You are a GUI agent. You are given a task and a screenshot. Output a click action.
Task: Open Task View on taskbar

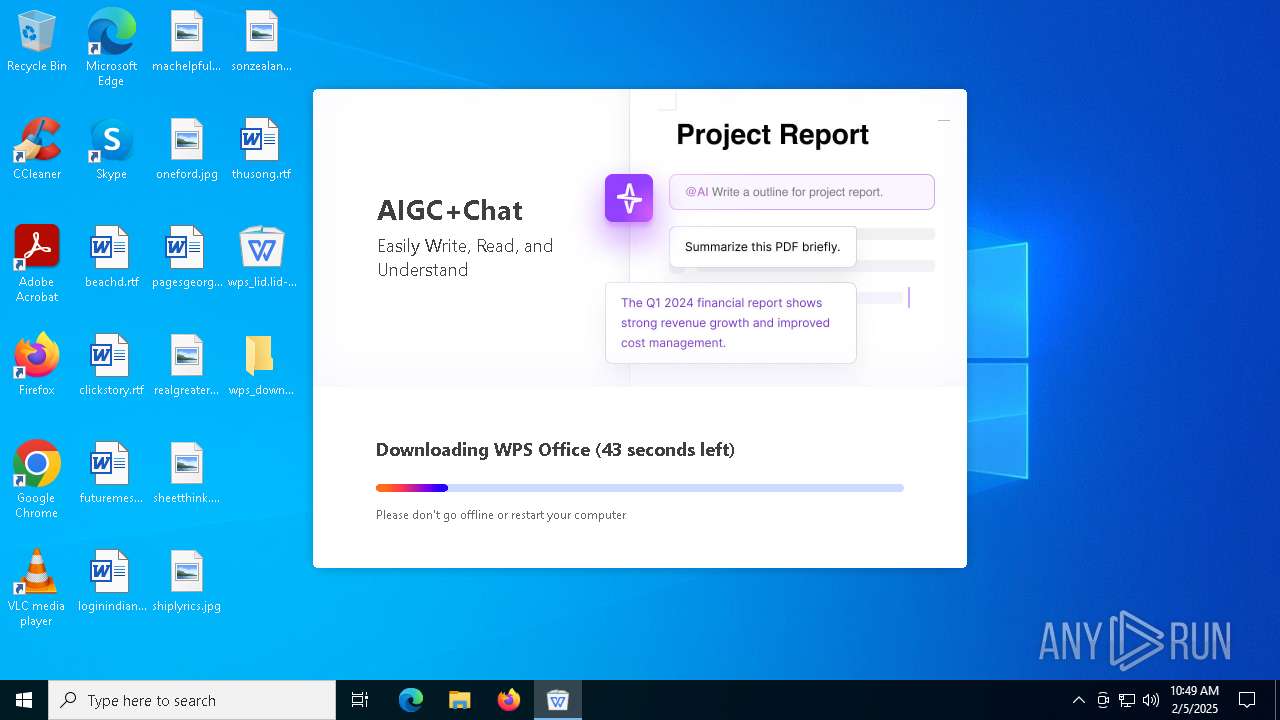click(x=360, y=700)
